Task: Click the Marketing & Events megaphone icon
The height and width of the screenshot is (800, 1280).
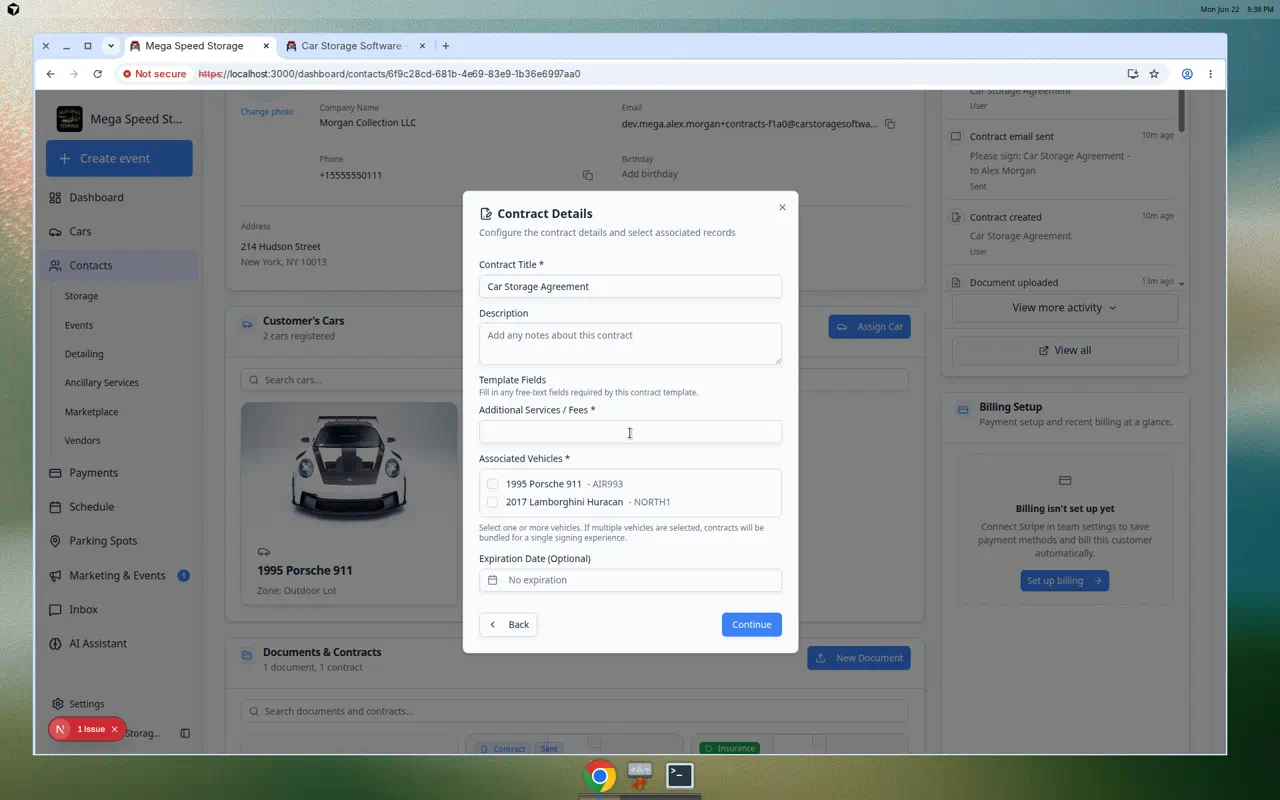Action: [55, 575]
